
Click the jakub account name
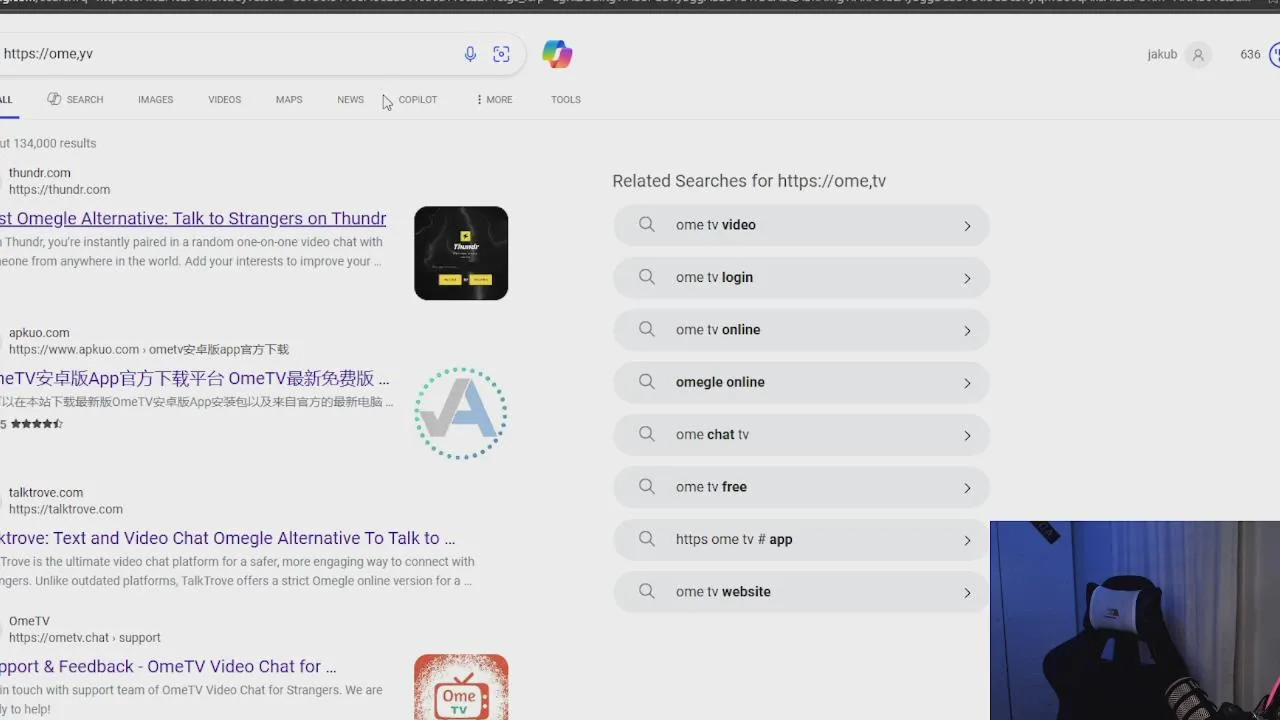coord(1162,55)
